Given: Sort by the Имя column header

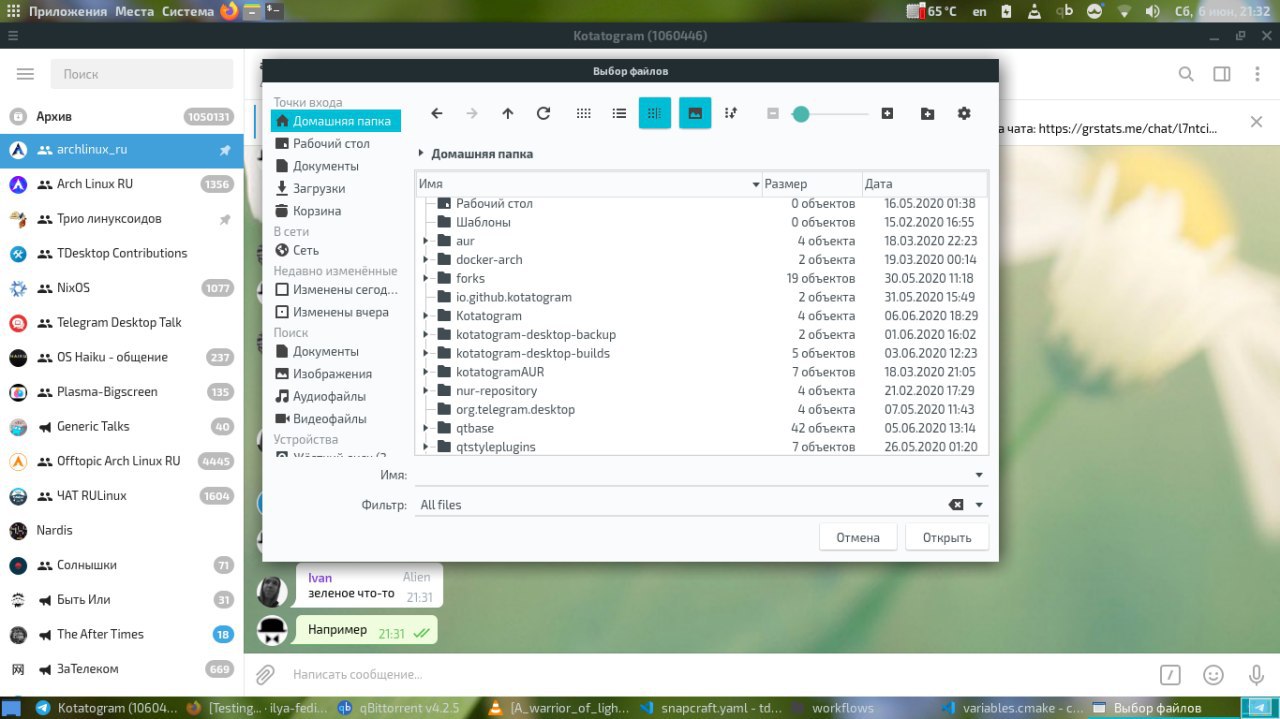Looking at the screenshot, I should tap(588, 184).
